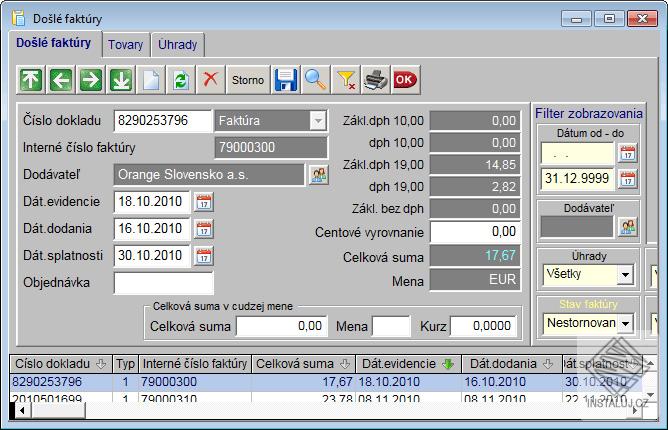
Task: Open calendar for Dát.evidencie field
Action: click(x=204, y=201)
